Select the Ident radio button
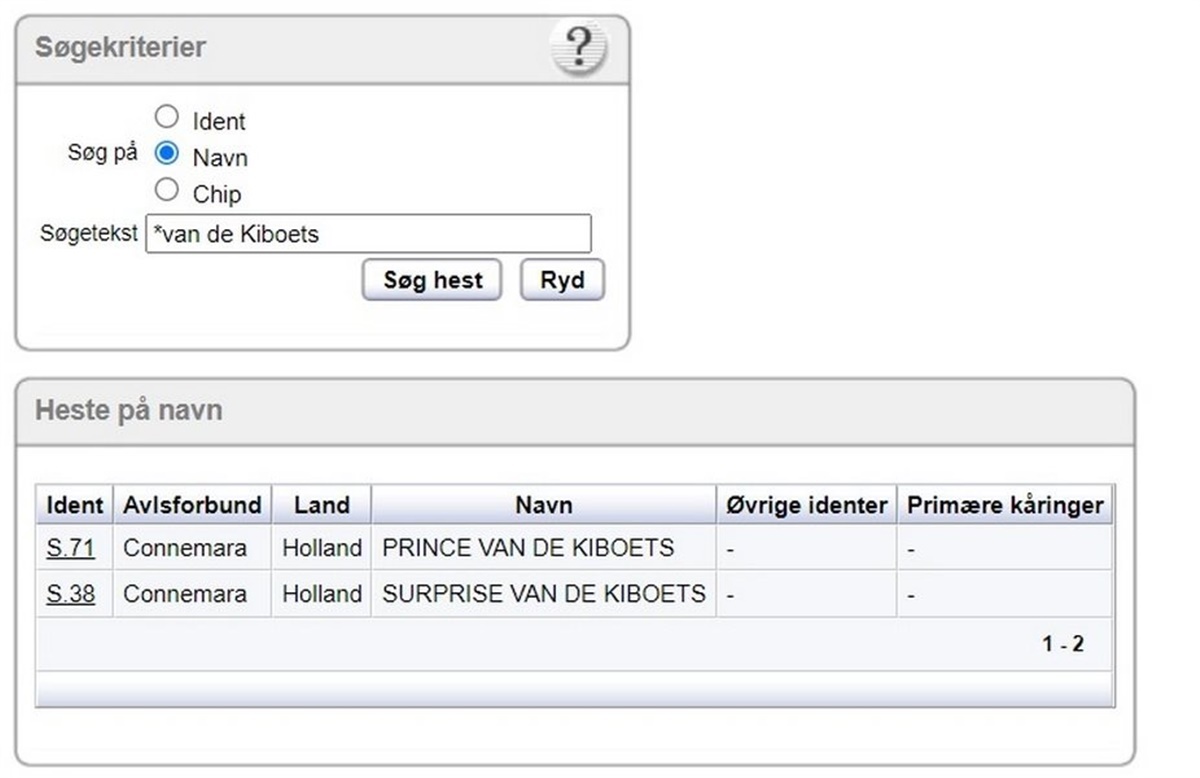1200x778 pixels. pyautogui.click(x=167, y=118)
